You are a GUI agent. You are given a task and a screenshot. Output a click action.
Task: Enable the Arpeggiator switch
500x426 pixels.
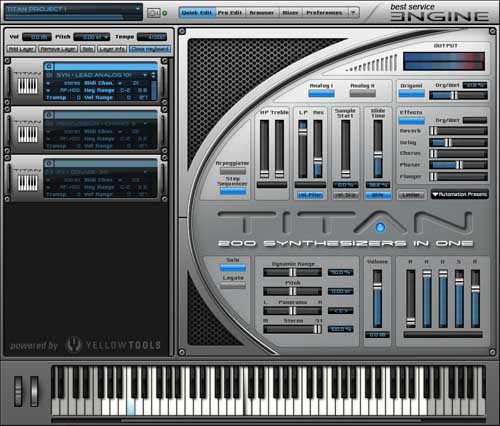(233, 171)
